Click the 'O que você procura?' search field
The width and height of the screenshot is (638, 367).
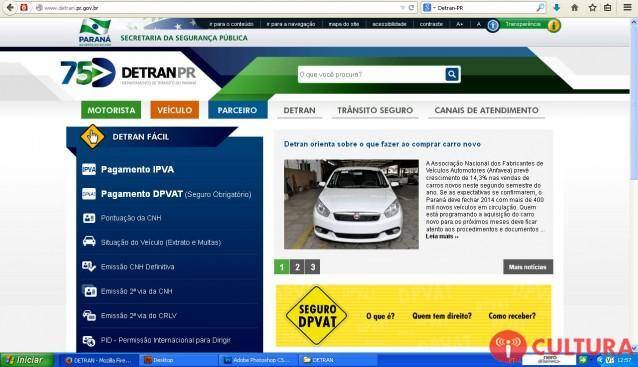pyautogui.click(x=371, y=74)
